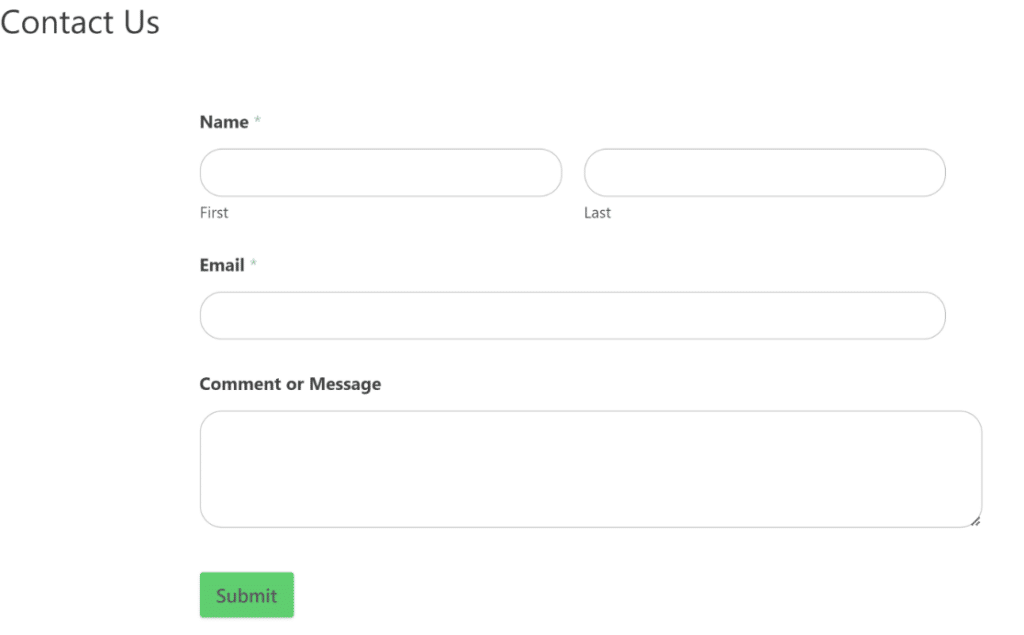
Task: Click the Comment or Message label
Action: [x=290, y=383]
